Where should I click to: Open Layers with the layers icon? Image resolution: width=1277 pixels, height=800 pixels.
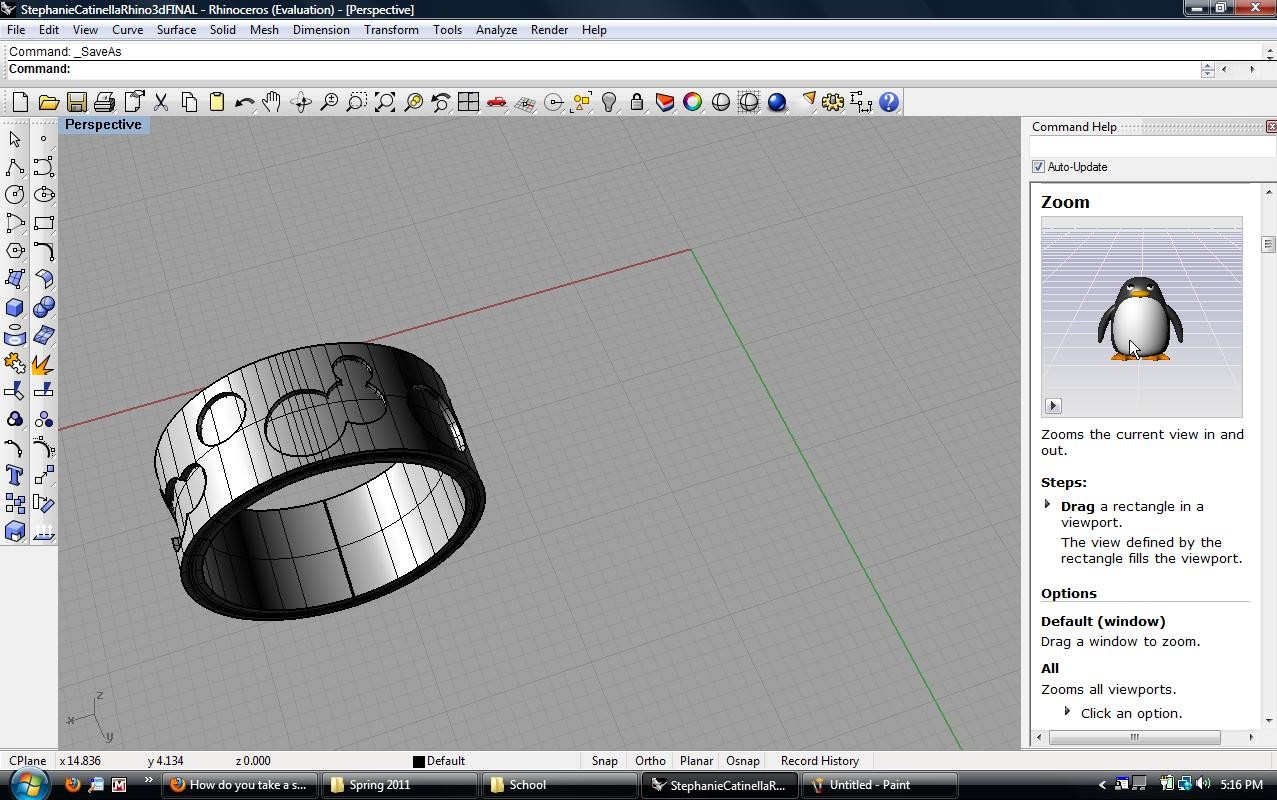[x=664, y=102]
